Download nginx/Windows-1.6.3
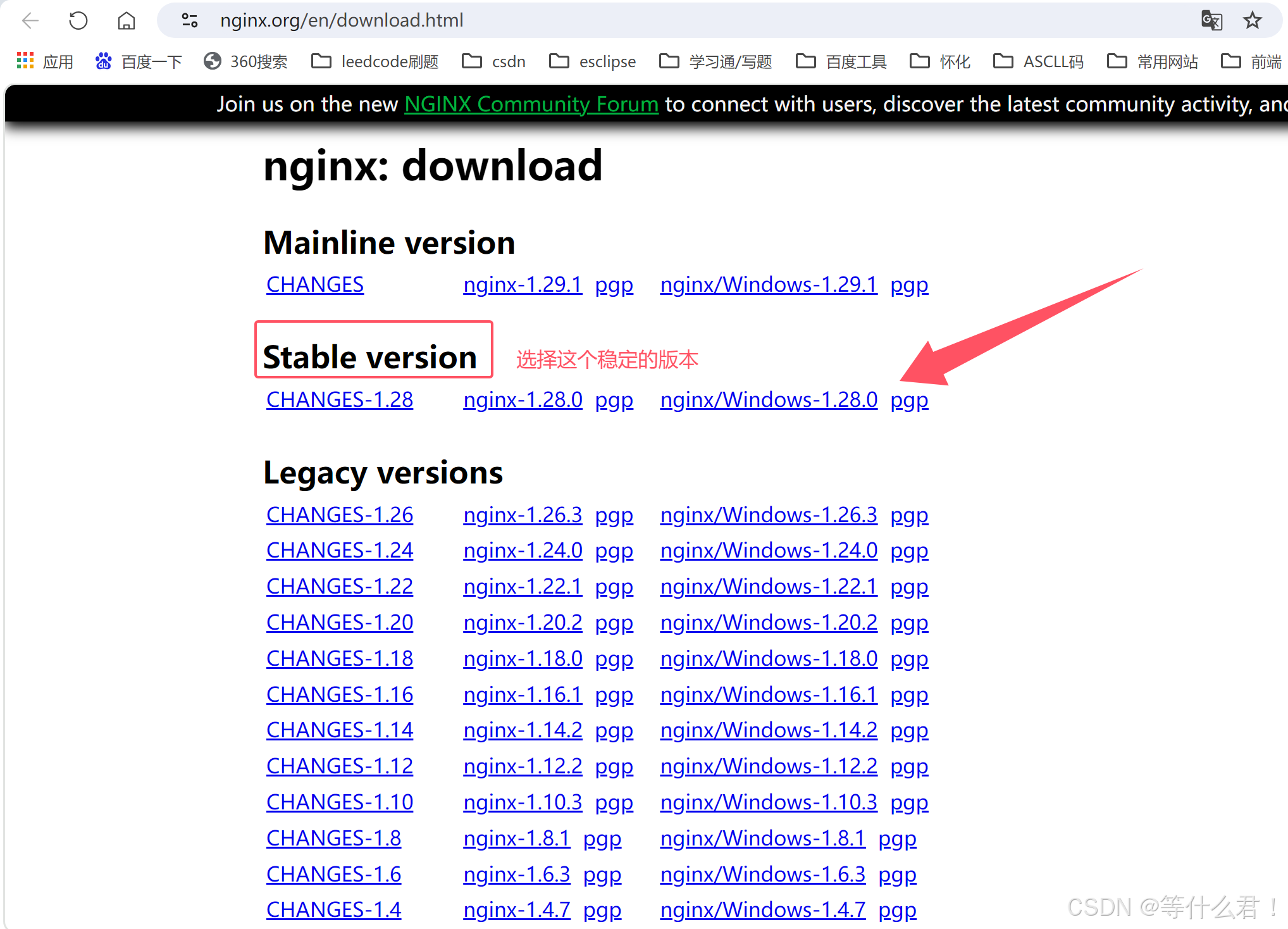Viewport: 1288px width, 929px height. point(763,875)
